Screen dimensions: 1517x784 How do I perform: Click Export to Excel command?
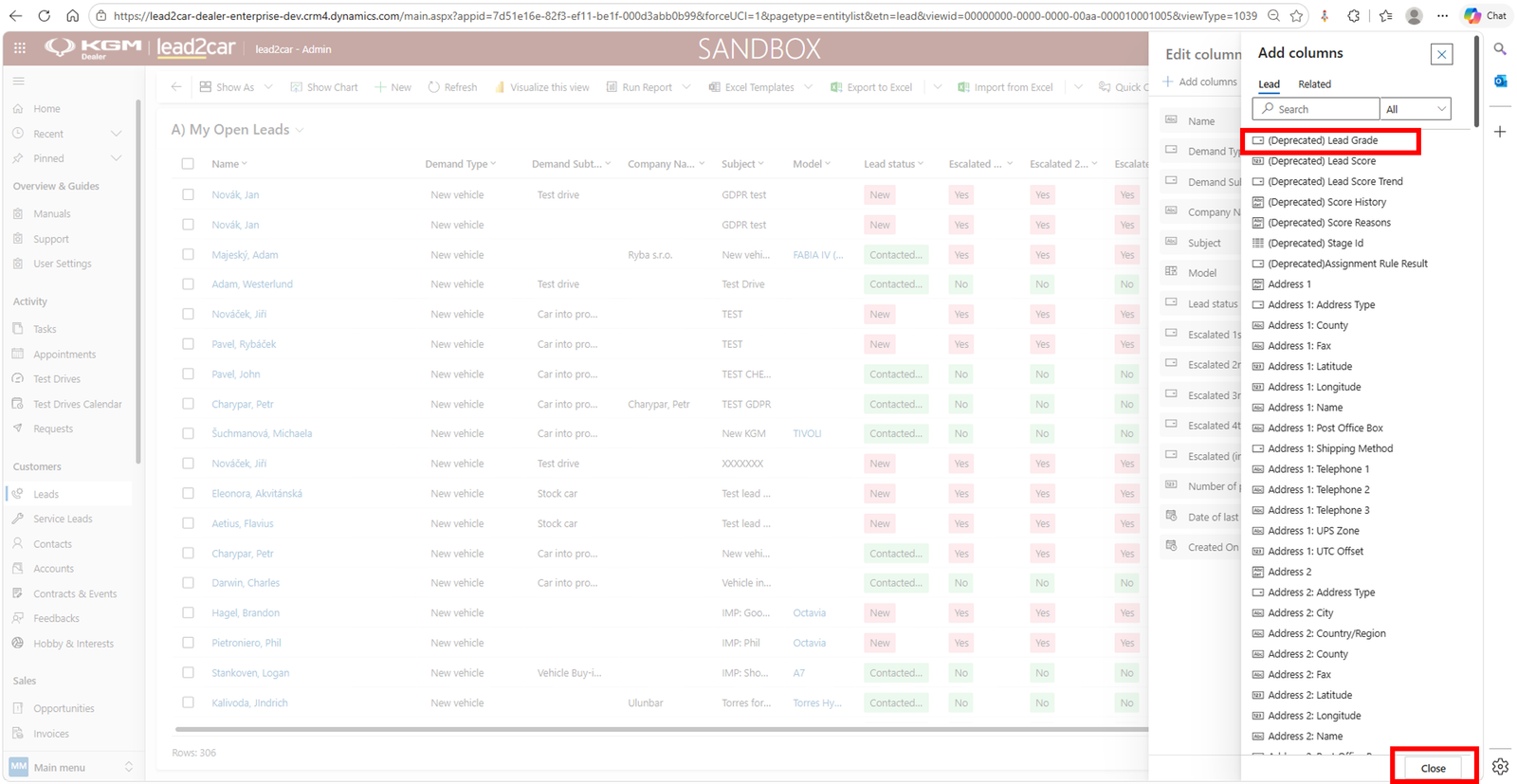coord(870,87)
